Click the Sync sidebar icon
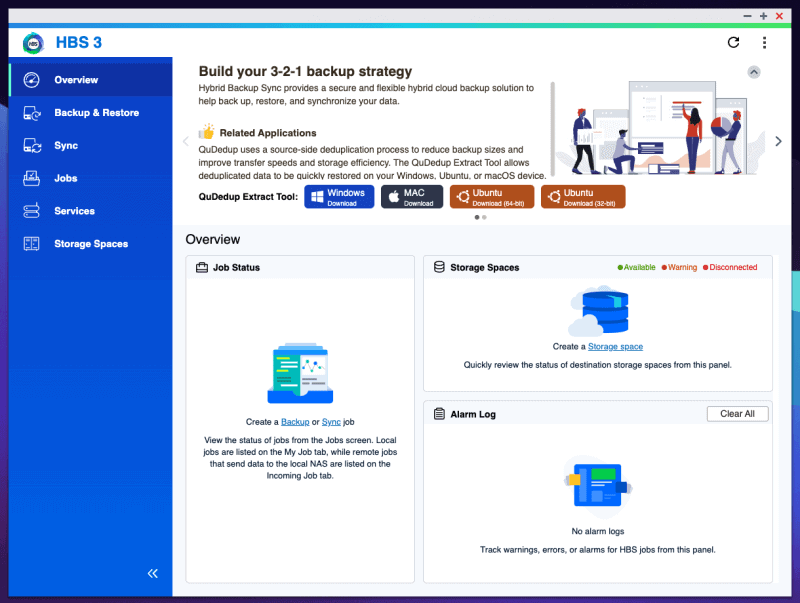This screenshot has height=603, width=800. tap(32, 145)
